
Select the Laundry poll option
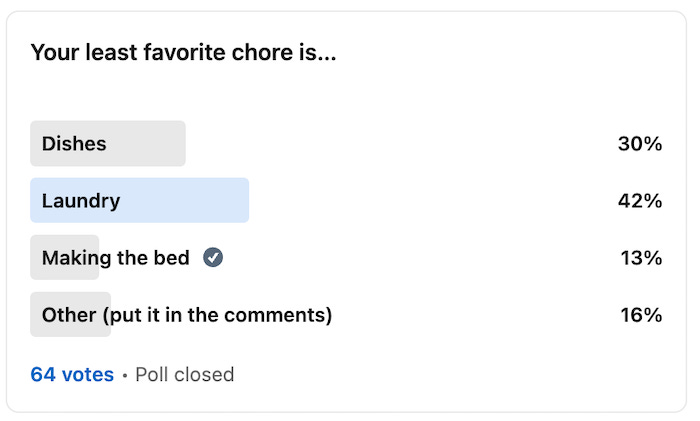(81, 201)
